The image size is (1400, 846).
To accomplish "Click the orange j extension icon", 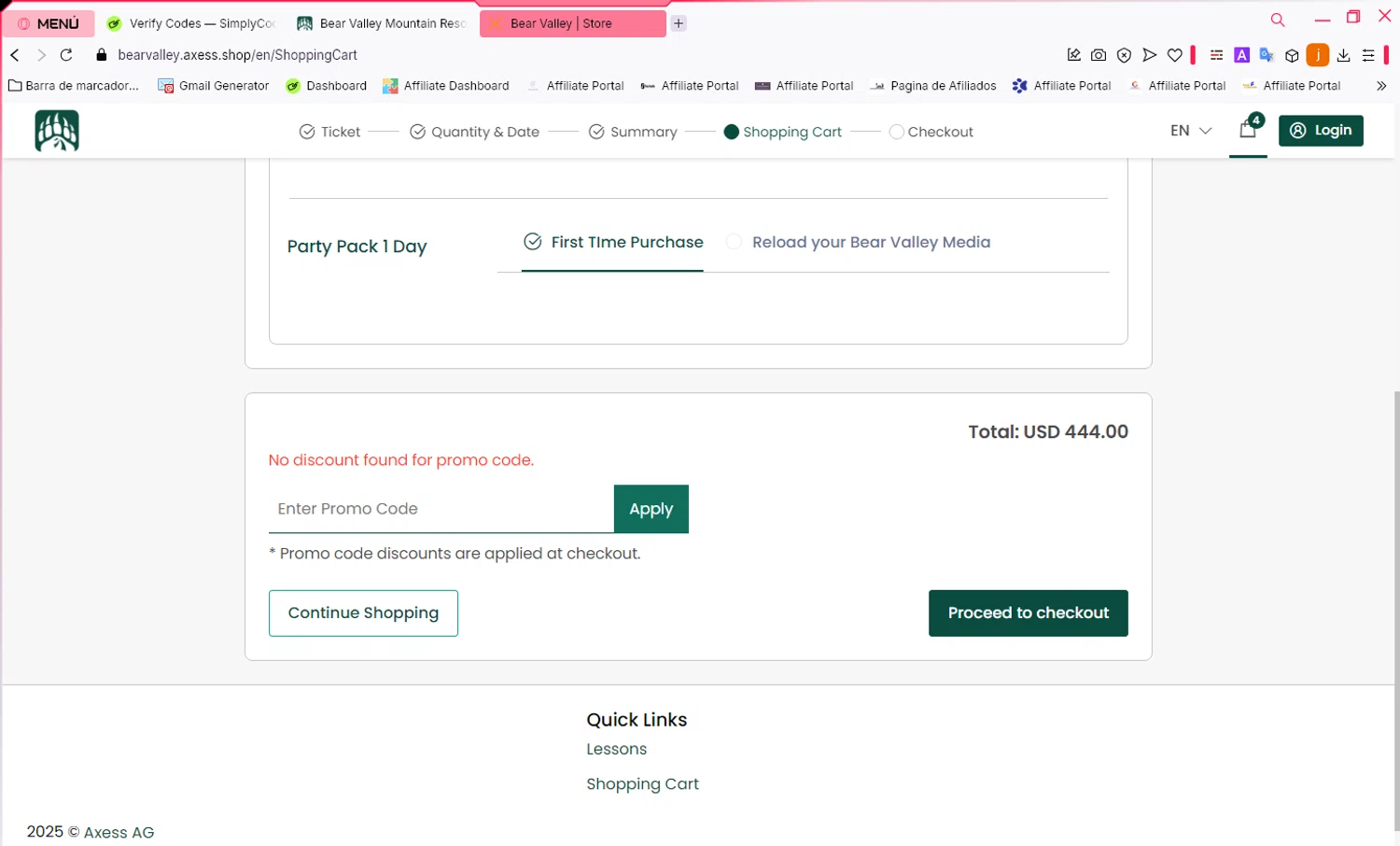I will (1317, 55).
